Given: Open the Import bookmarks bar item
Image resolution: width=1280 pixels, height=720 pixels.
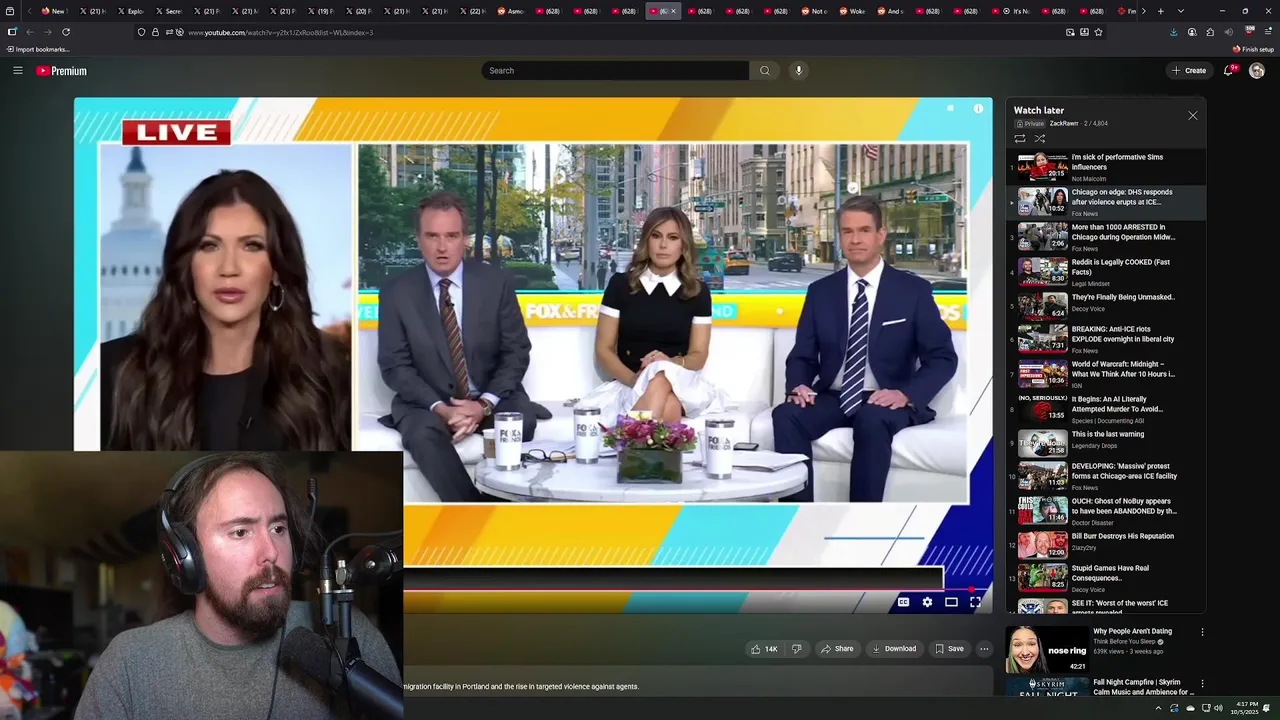Looking at the screenshot, I should 38,49.
